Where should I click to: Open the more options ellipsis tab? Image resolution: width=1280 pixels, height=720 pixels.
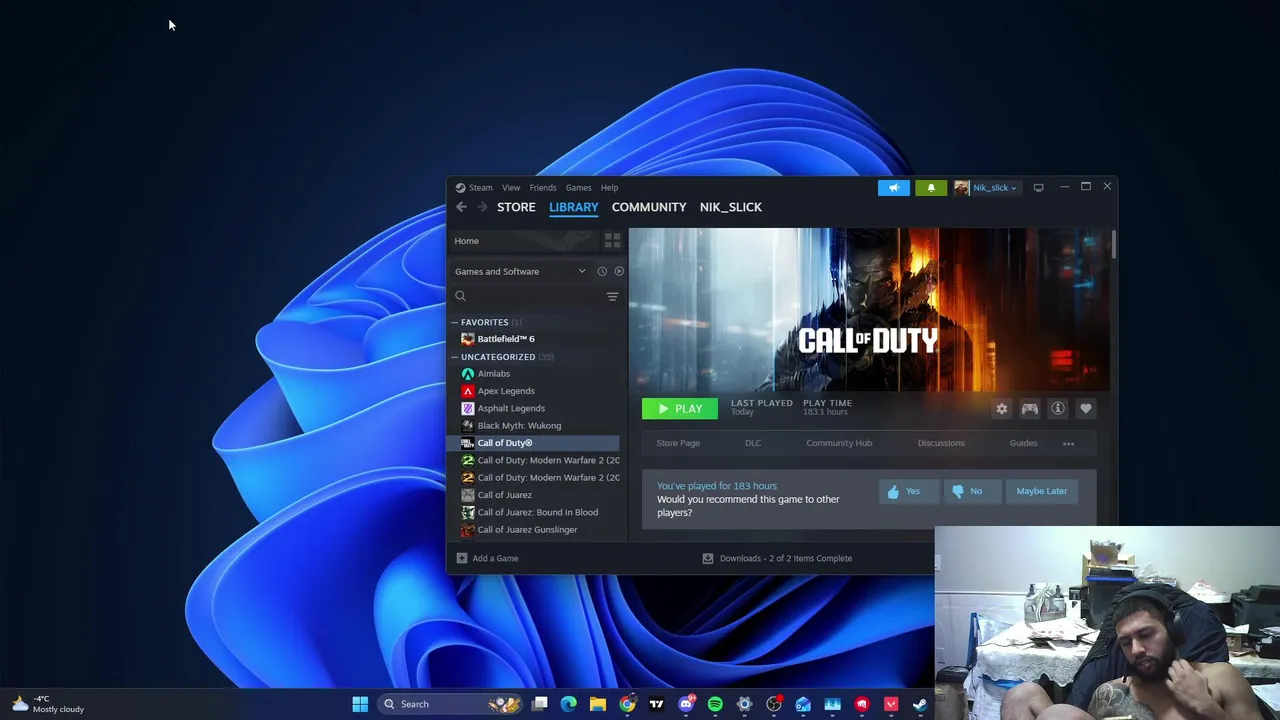[1068, 443]
